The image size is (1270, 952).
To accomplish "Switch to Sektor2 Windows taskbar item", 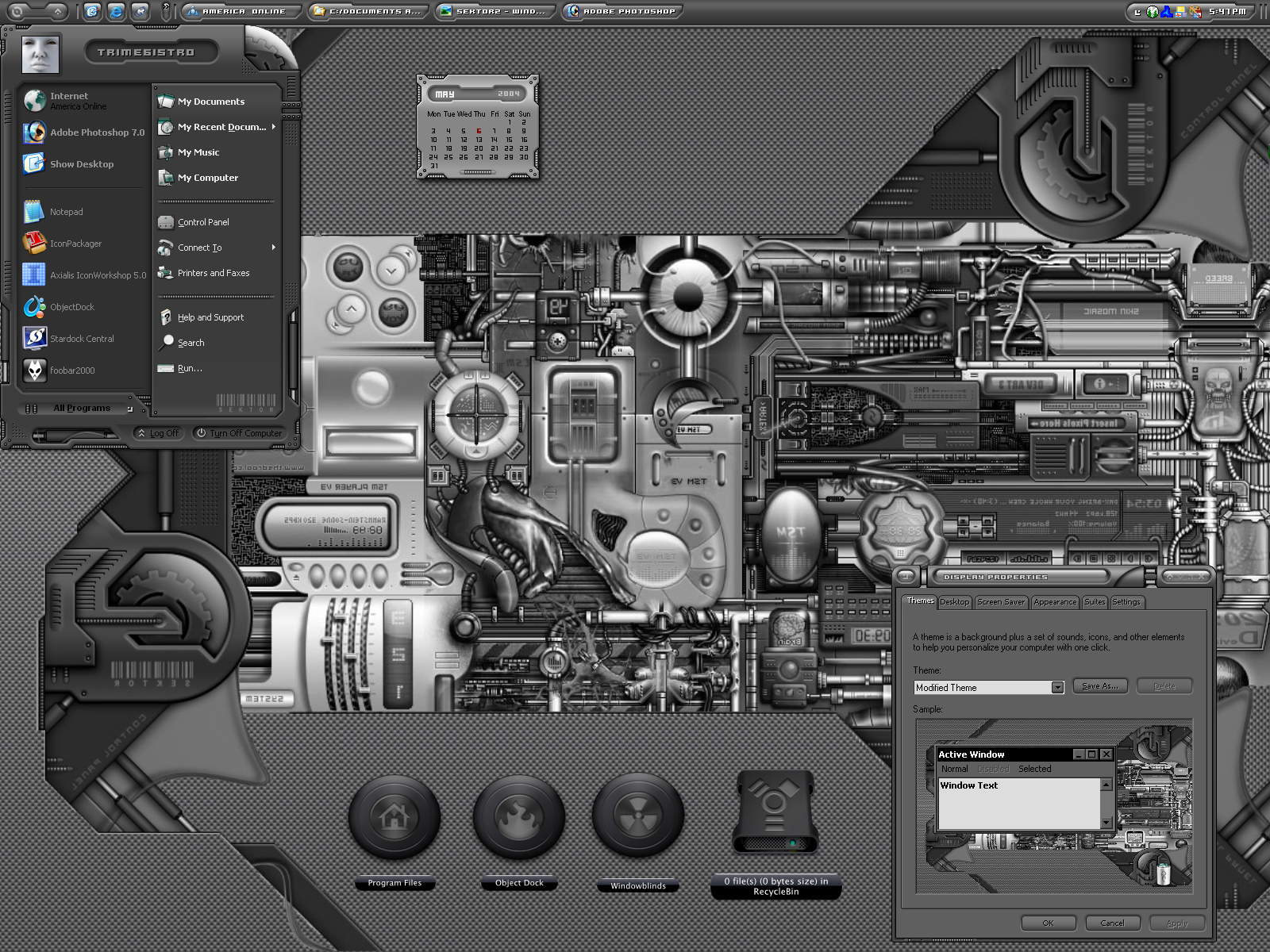I will tap(495, 11).
